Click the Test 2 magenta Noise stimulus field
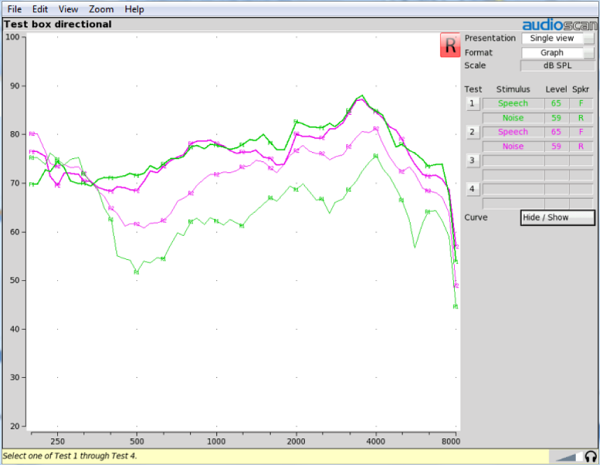The image size is (600, 465). [513, 146]
